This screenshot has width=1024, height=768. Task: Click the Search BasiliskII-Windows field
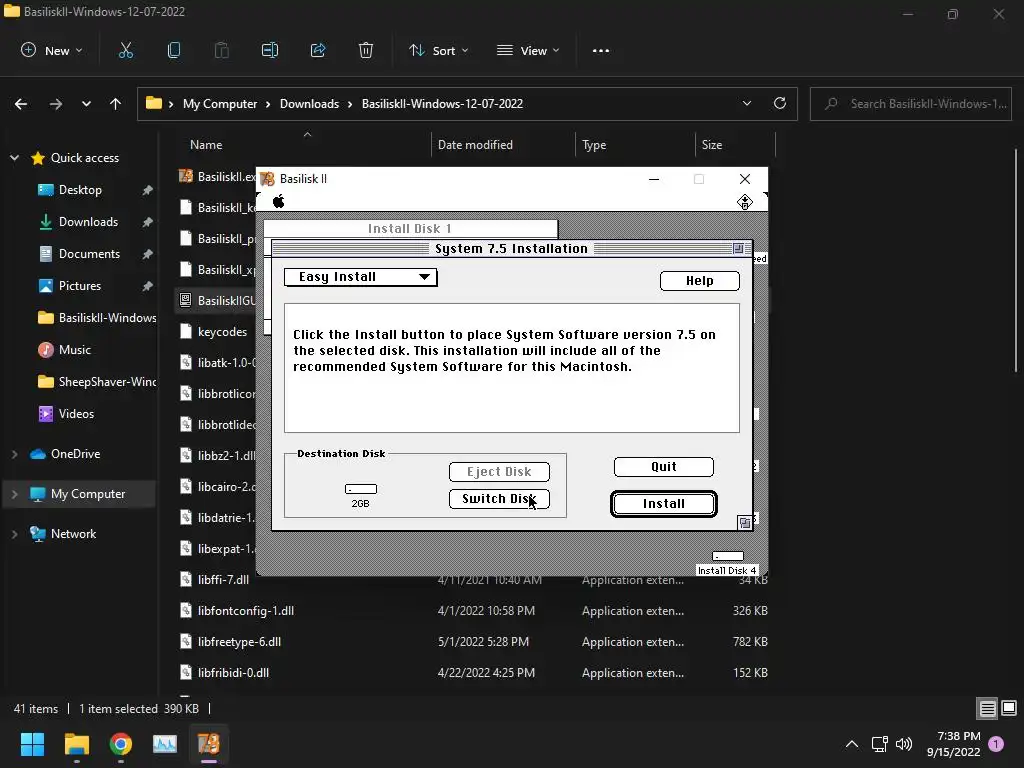[x=910, y=104]
